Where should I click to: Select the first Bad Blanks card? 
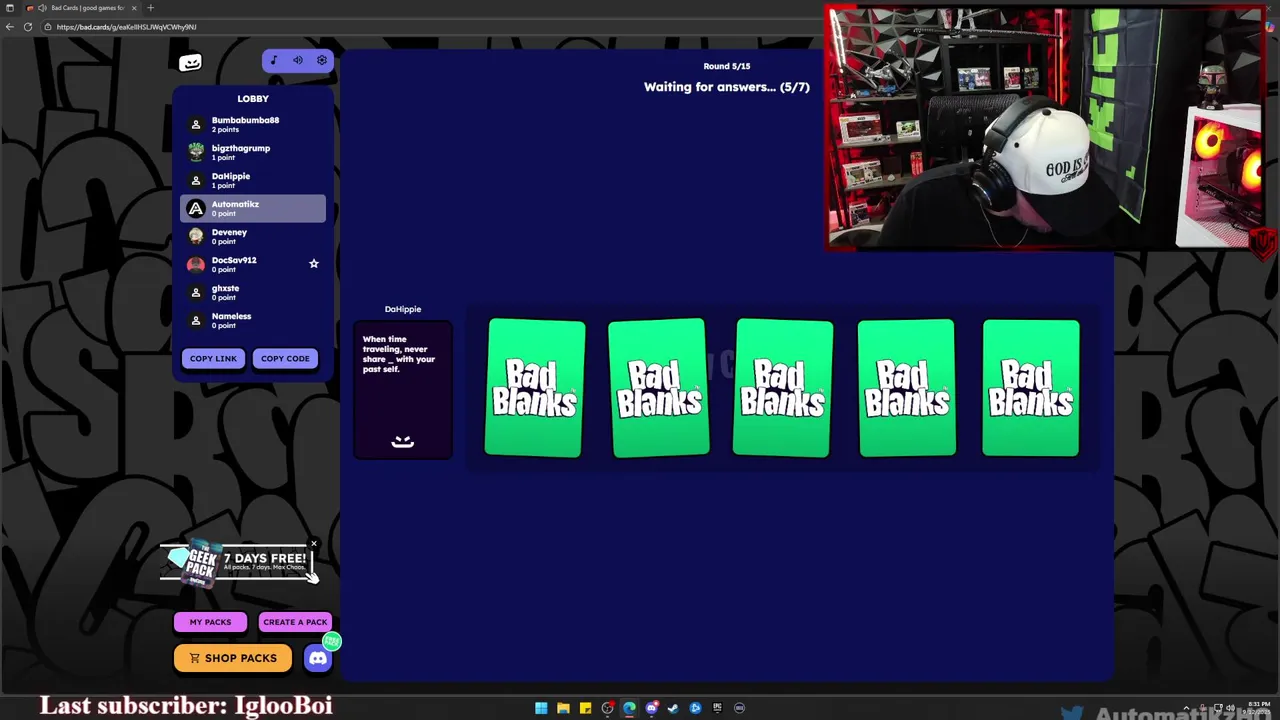click(535, 388)
